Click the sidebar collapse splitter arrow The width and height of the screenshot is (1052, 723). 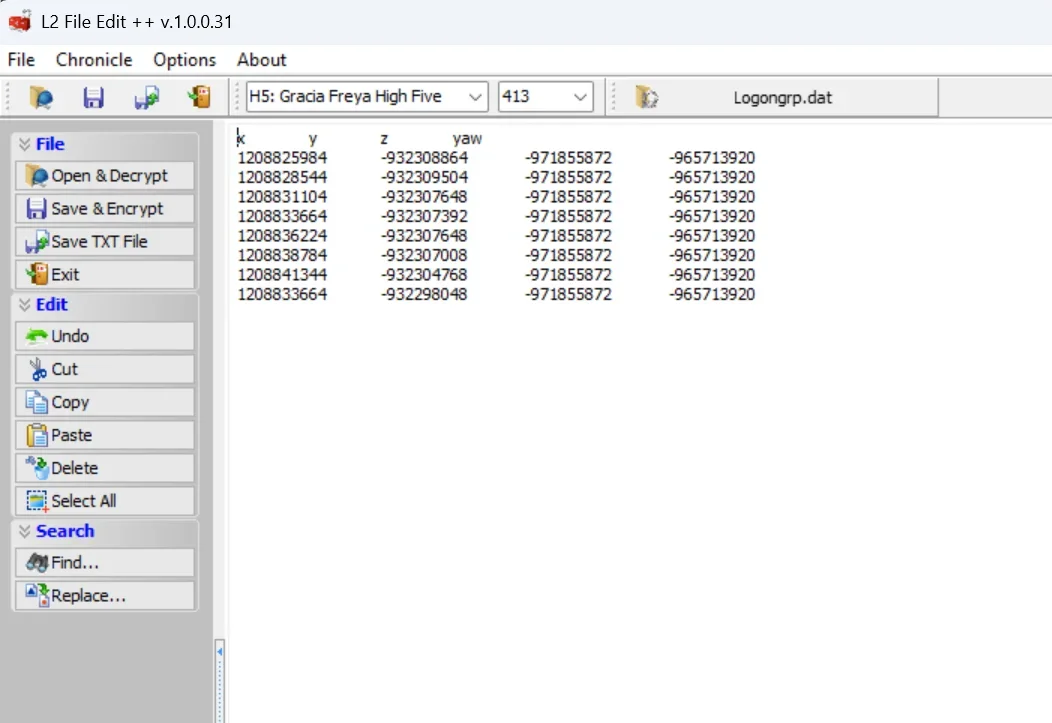point(219,651)
